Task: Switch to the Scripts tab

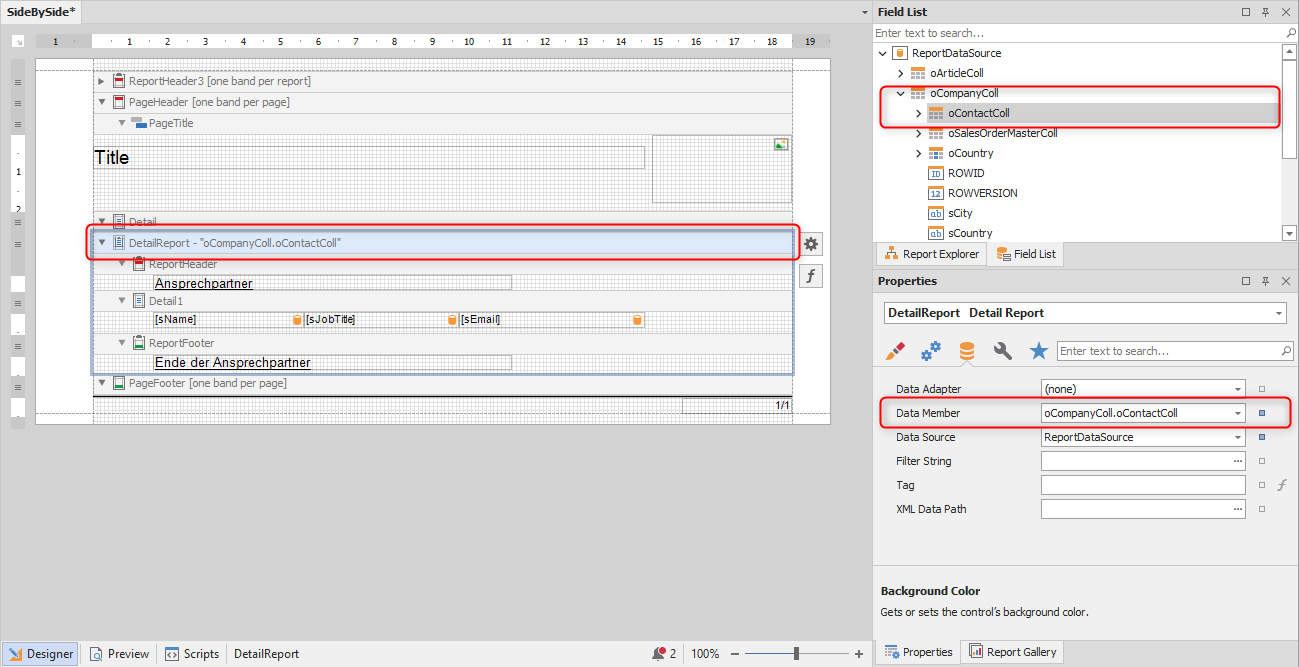Action: 192,654
